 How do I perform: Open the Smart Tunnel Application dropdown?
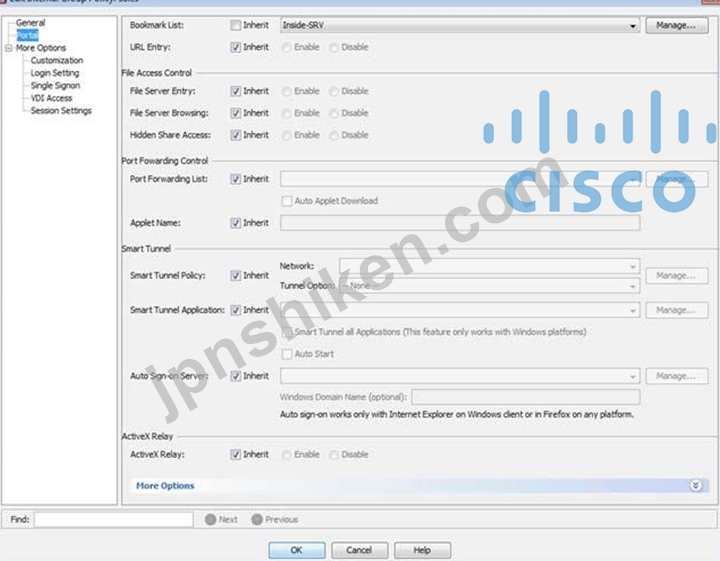(460, 310)
